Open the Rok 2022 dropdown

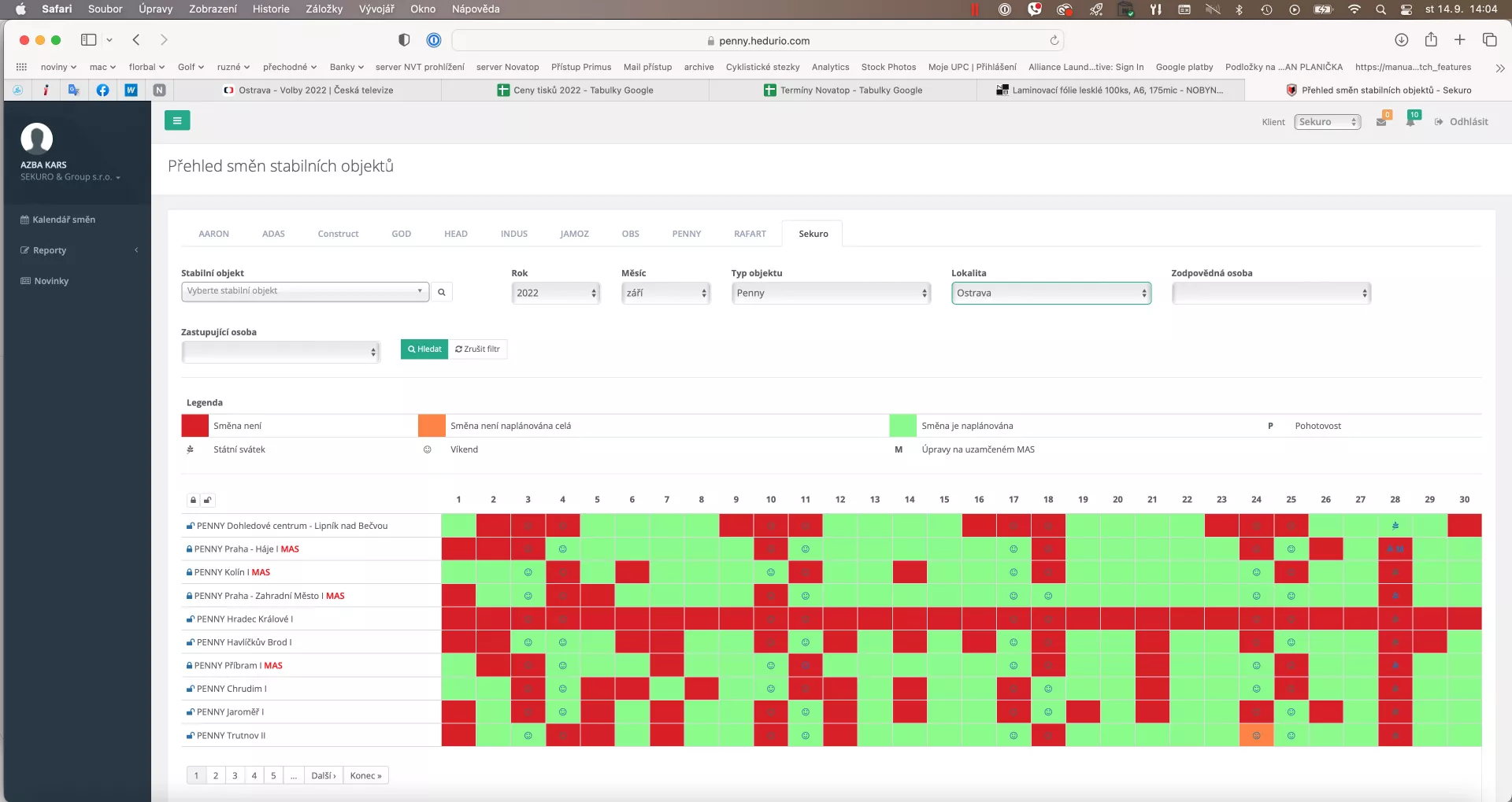point(555,293)
